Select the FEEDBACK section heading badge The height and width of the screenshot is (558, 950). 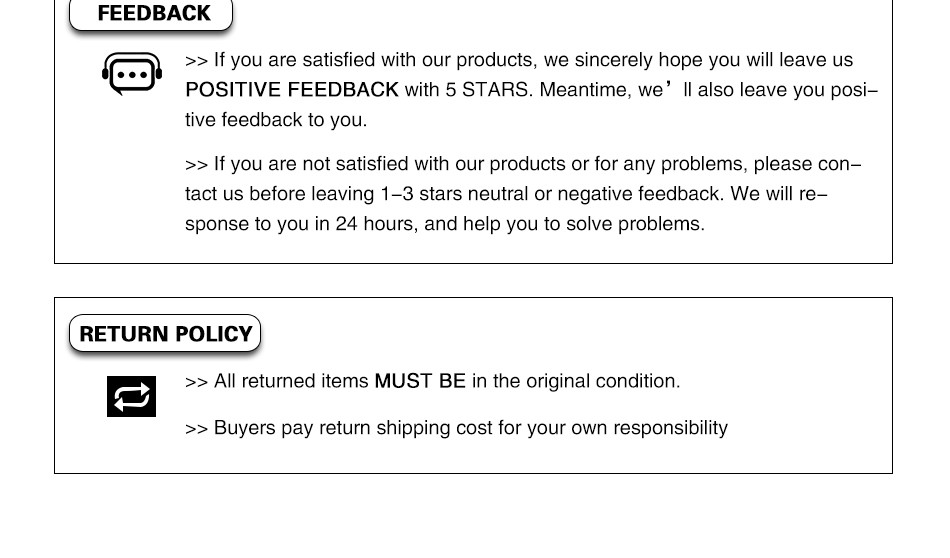(152, 14)
